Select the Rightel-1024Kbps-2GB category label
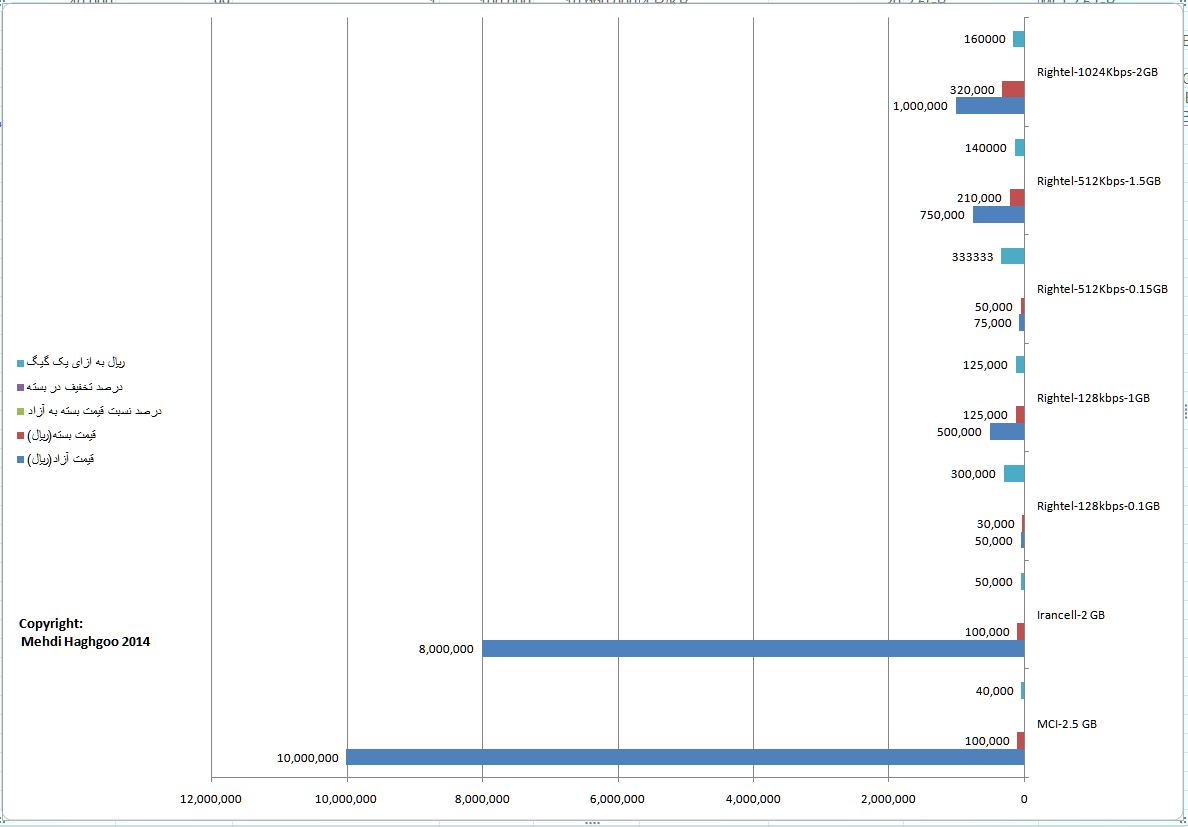The height and width of the screenshot is (827, 1188). point(1097,72)
